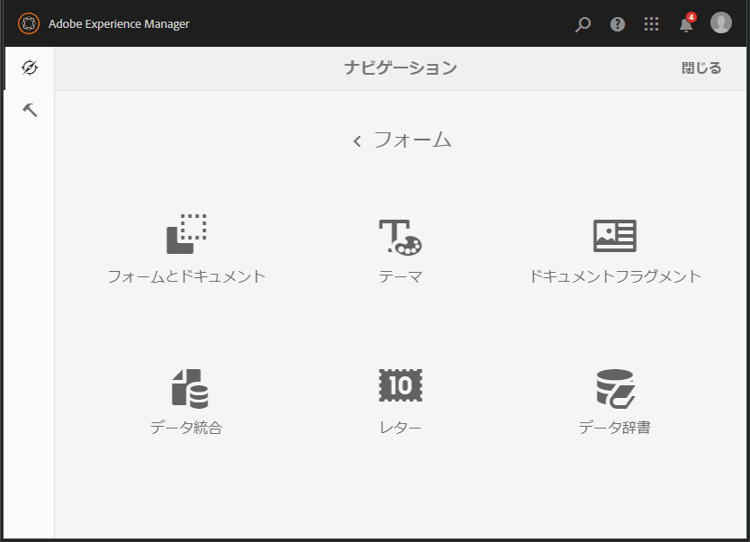This screenshot has width=750, height=542.
Task: Open notifications bell with 4 badge
Action: click(x=687, y=22)
